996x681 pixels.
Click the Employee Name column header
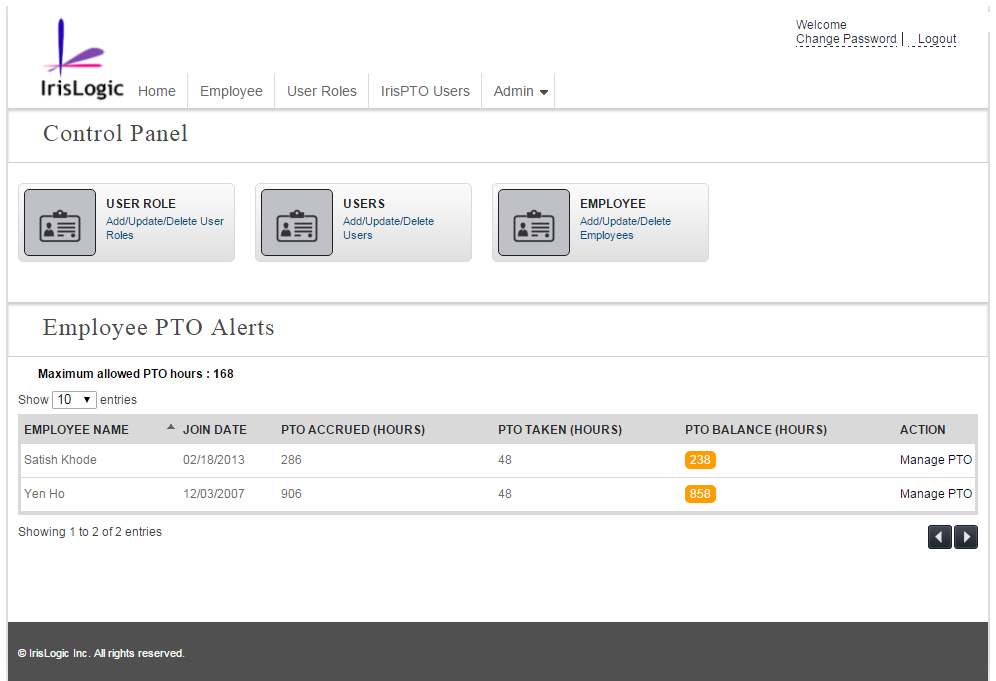pos(76,429)
